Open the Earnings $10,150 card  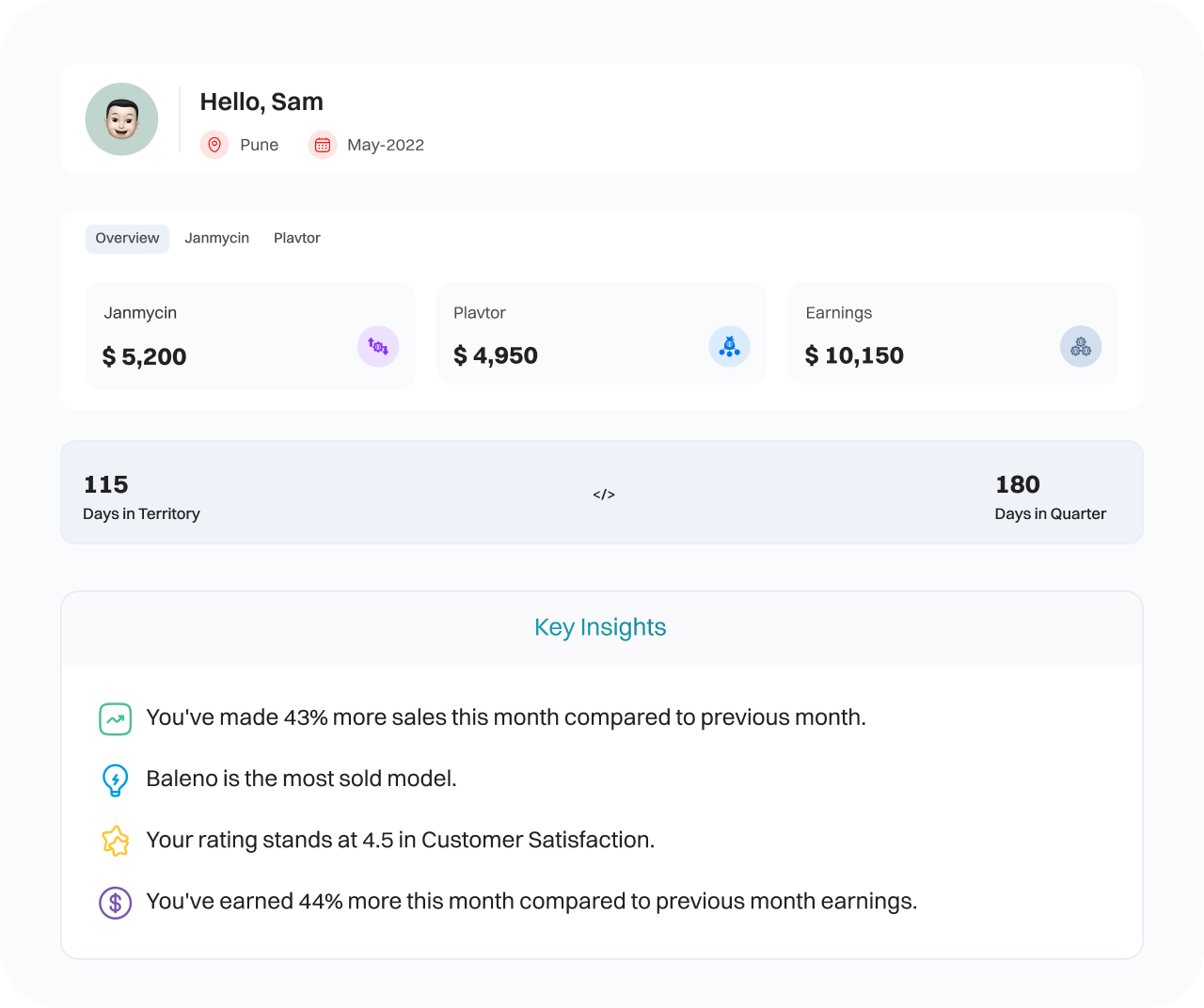point(952,335)
